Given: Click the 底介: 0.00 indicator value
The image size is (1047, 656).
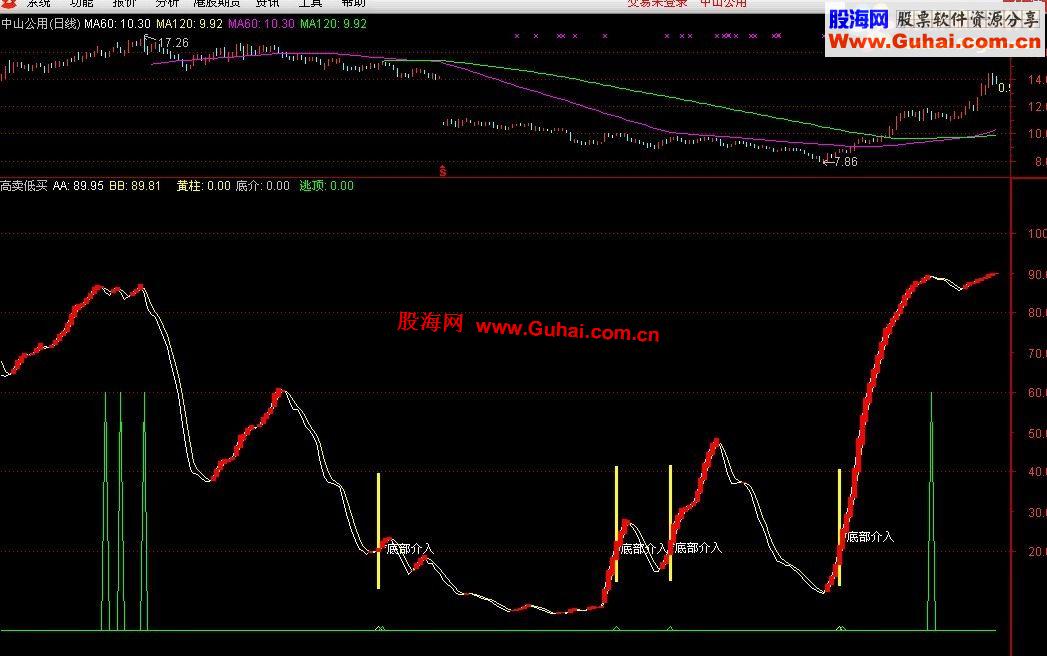Looking at the screenshot, I should (x=262, y=186).
